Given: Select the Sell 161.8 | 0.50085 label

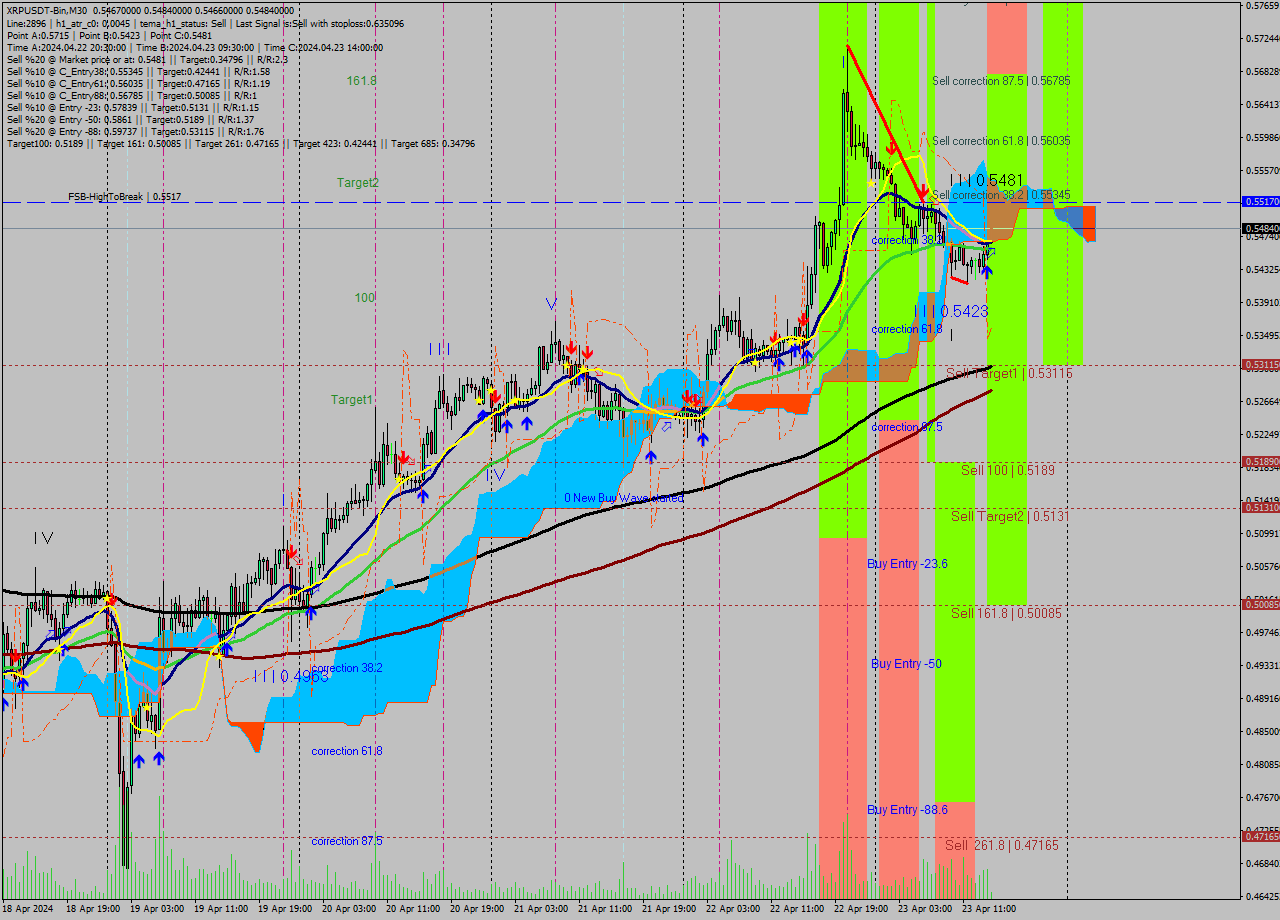Looking at the screenshot, I should pyautogui.click(x=1006, y=613).
